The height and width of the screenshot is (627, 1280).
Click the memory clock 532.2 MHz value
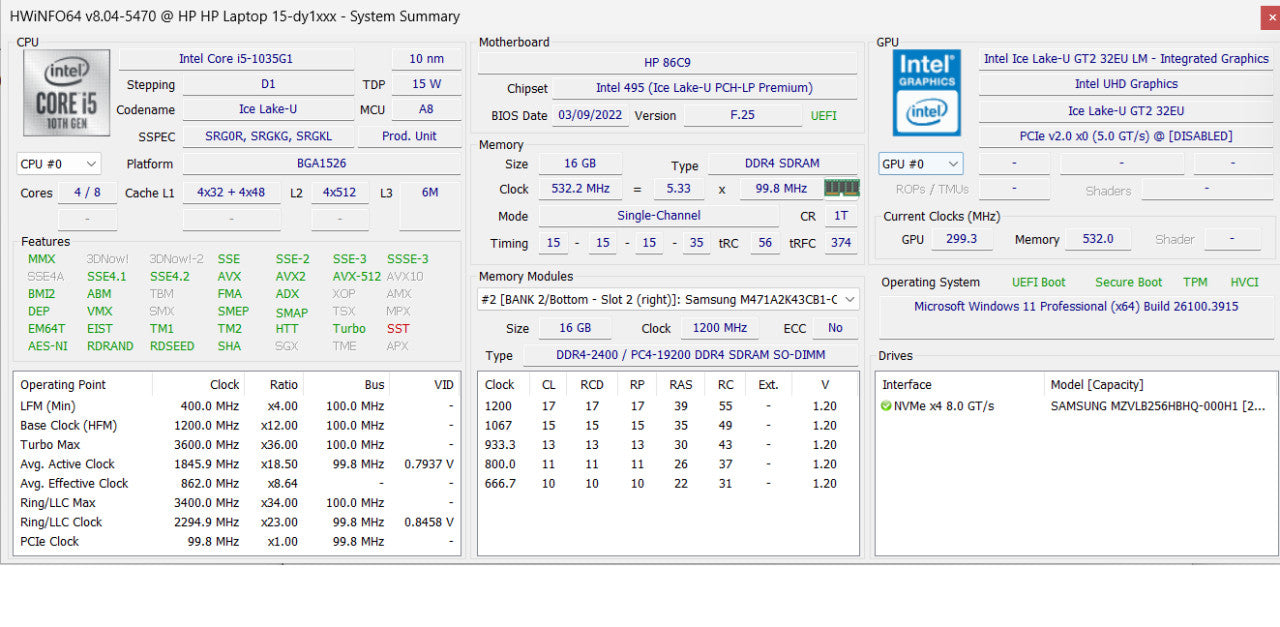tap(580, 188)
